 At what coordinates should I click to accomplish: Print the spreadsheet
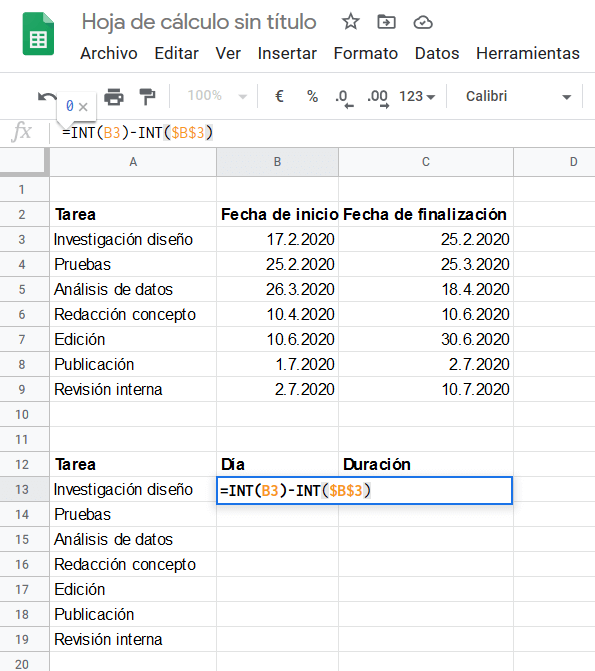coord(114,97)
